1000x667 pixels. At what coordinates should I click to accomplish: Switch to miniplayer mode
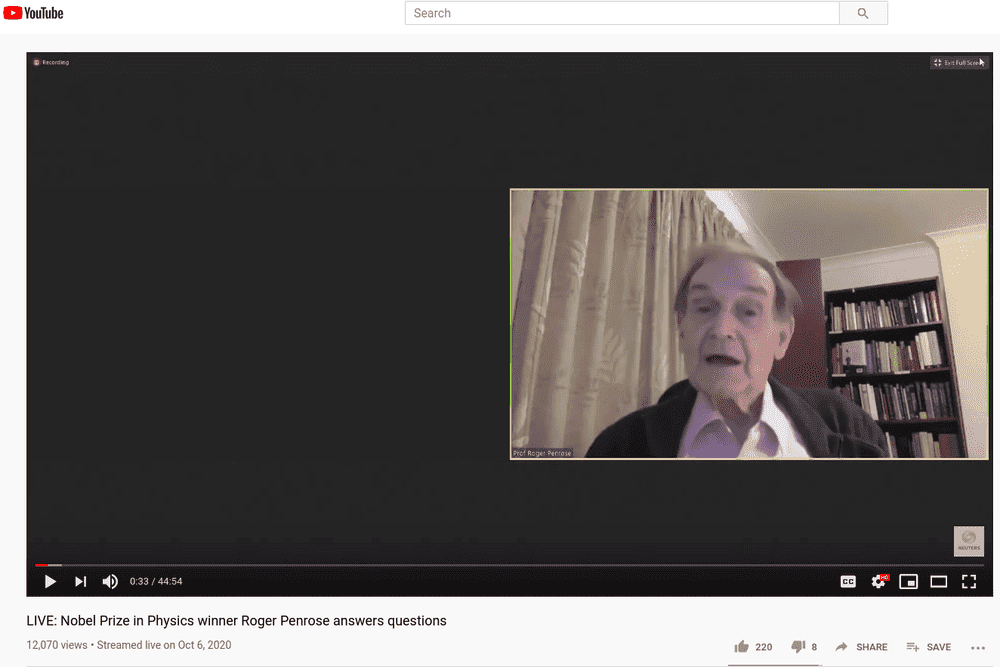908,582
